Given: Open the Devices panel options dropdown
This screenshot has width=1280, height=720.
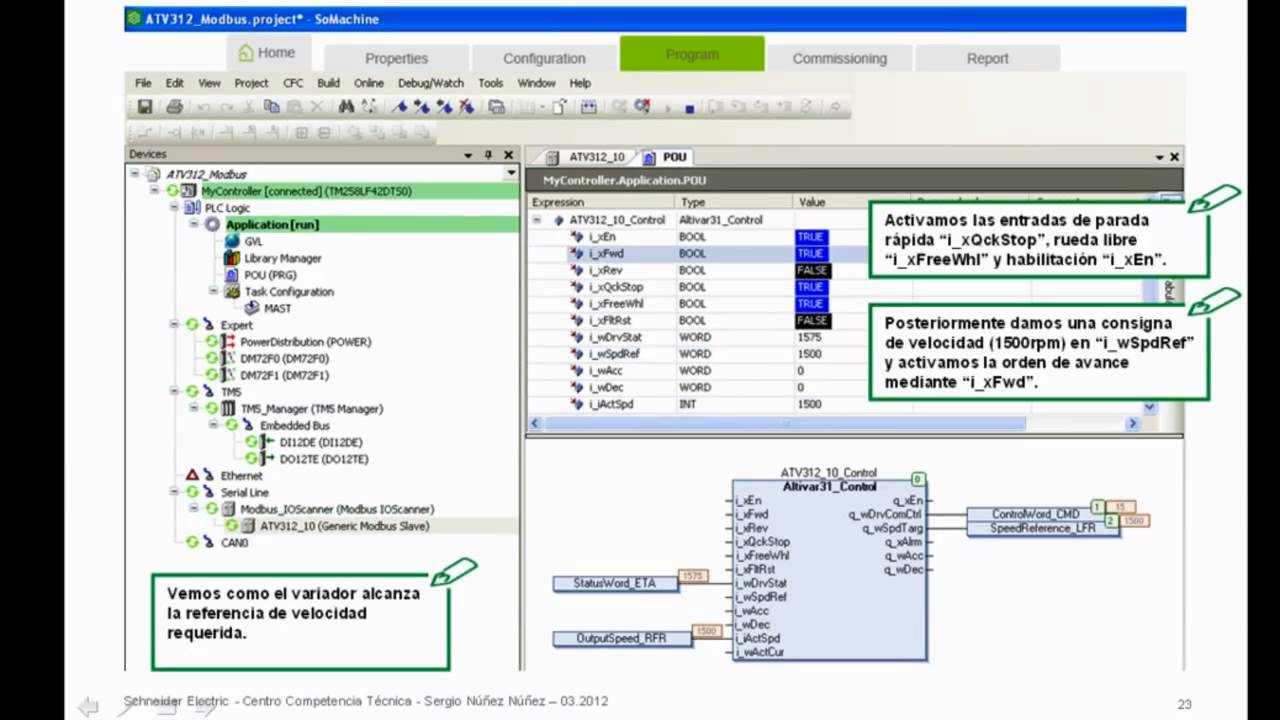Looking at the screenshot, I should point(468,155).
